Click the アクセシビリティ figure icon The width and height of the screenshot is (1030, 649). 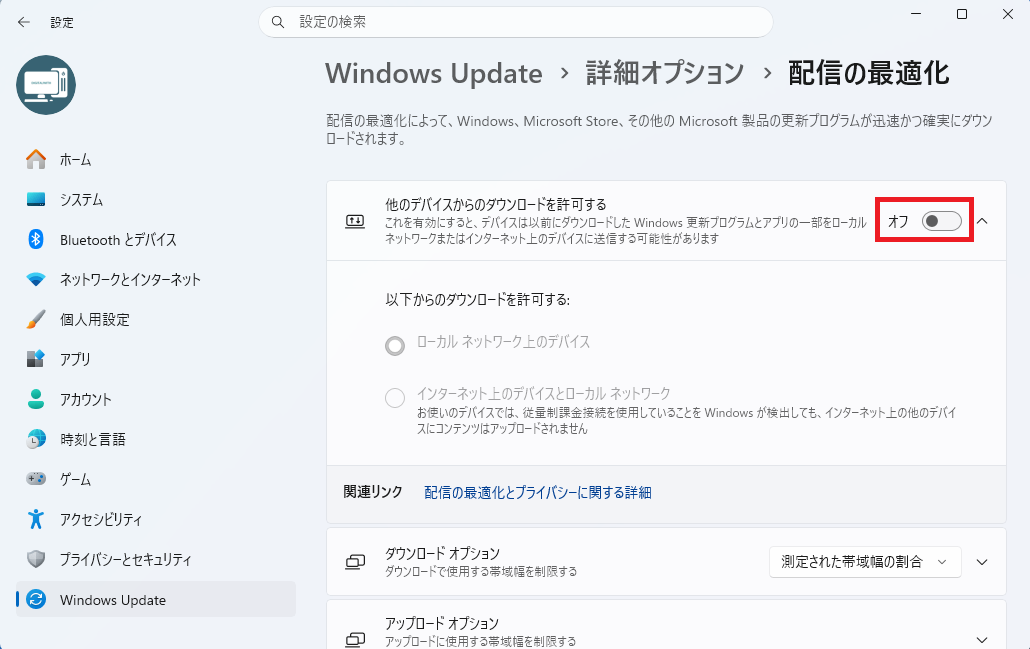coord(36,519)
